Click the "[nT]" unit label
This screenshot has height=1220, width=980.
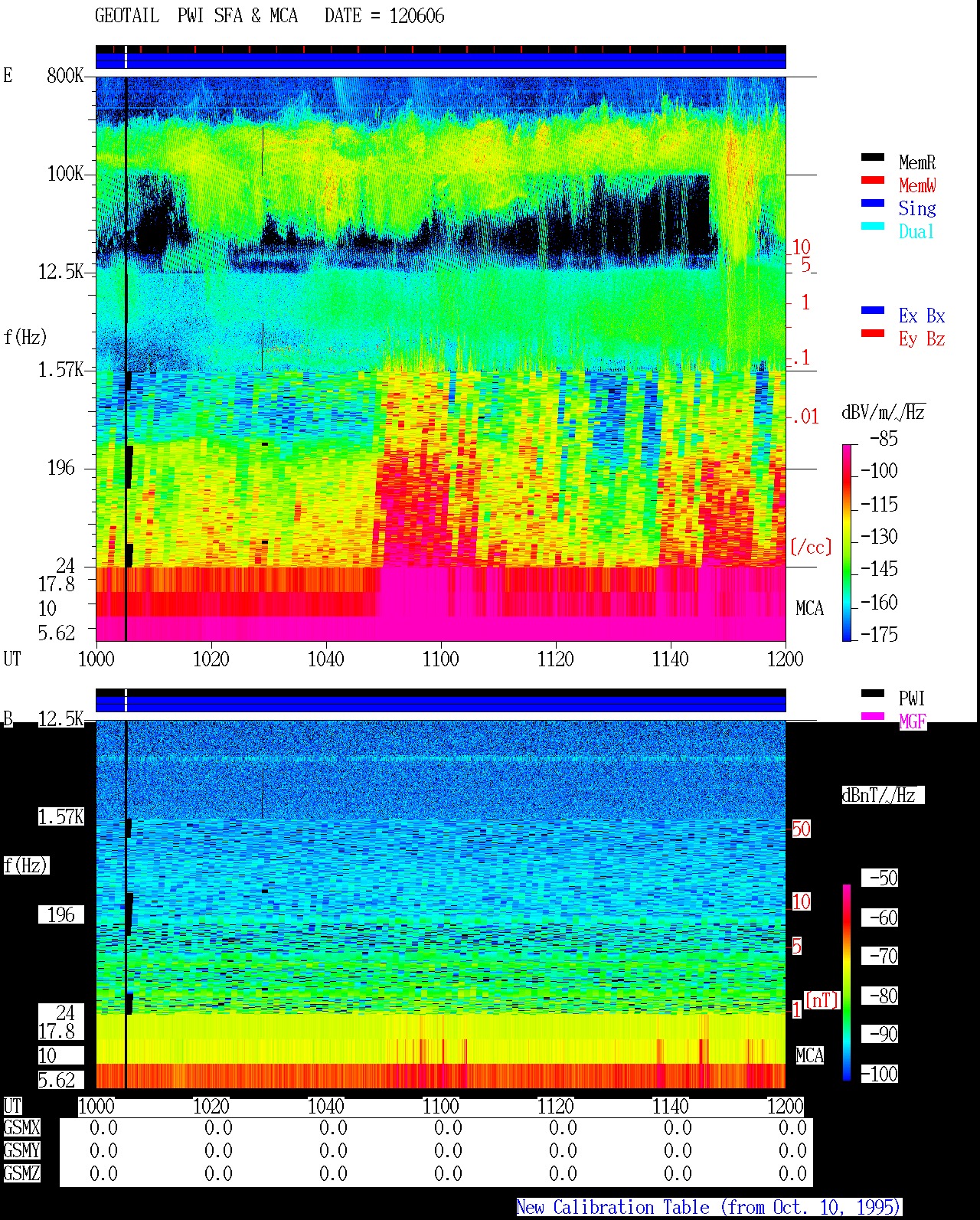tap(822, 1000)
